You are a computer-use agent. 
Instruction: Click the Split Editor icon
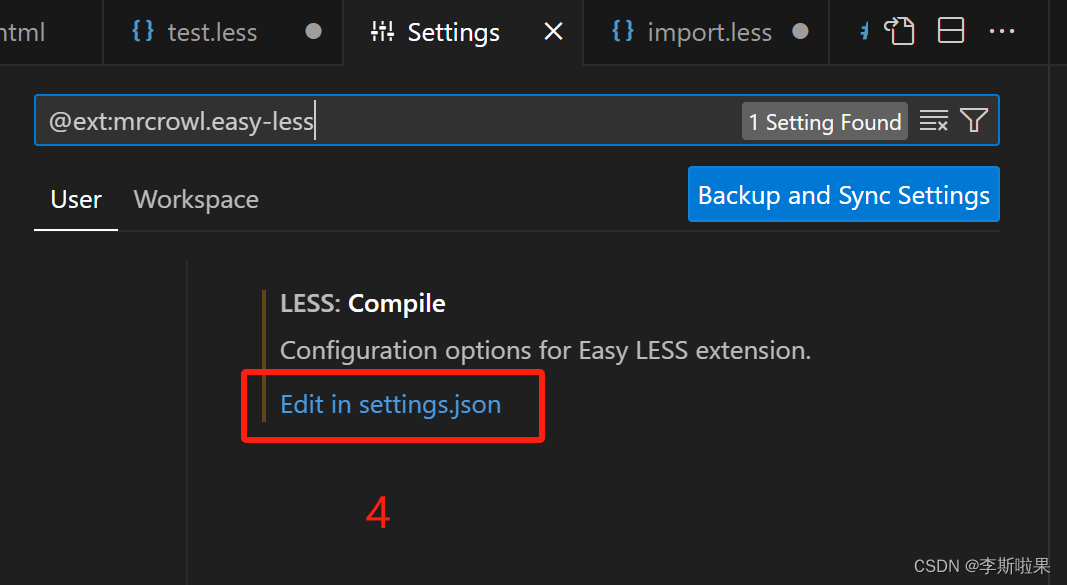(951, 31)
